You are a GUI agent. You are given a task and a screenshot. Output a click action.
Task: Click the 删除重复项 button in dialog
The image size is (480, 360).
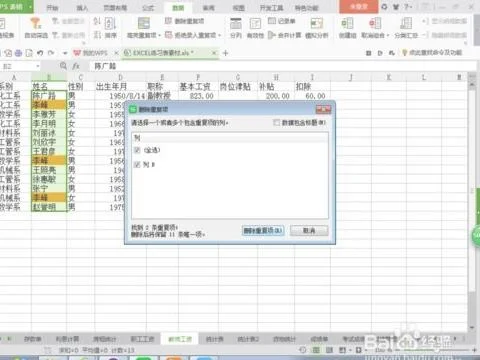263,231
